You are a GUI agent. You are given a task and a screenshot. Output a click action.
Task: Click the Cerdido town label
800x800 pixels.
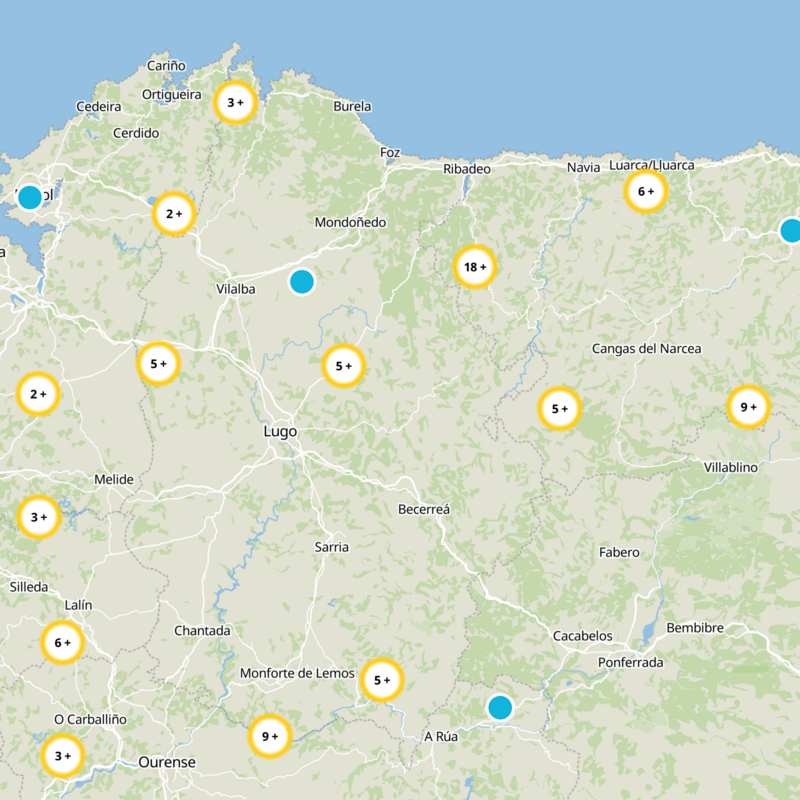pyautogui.click(x=136, y=133)
